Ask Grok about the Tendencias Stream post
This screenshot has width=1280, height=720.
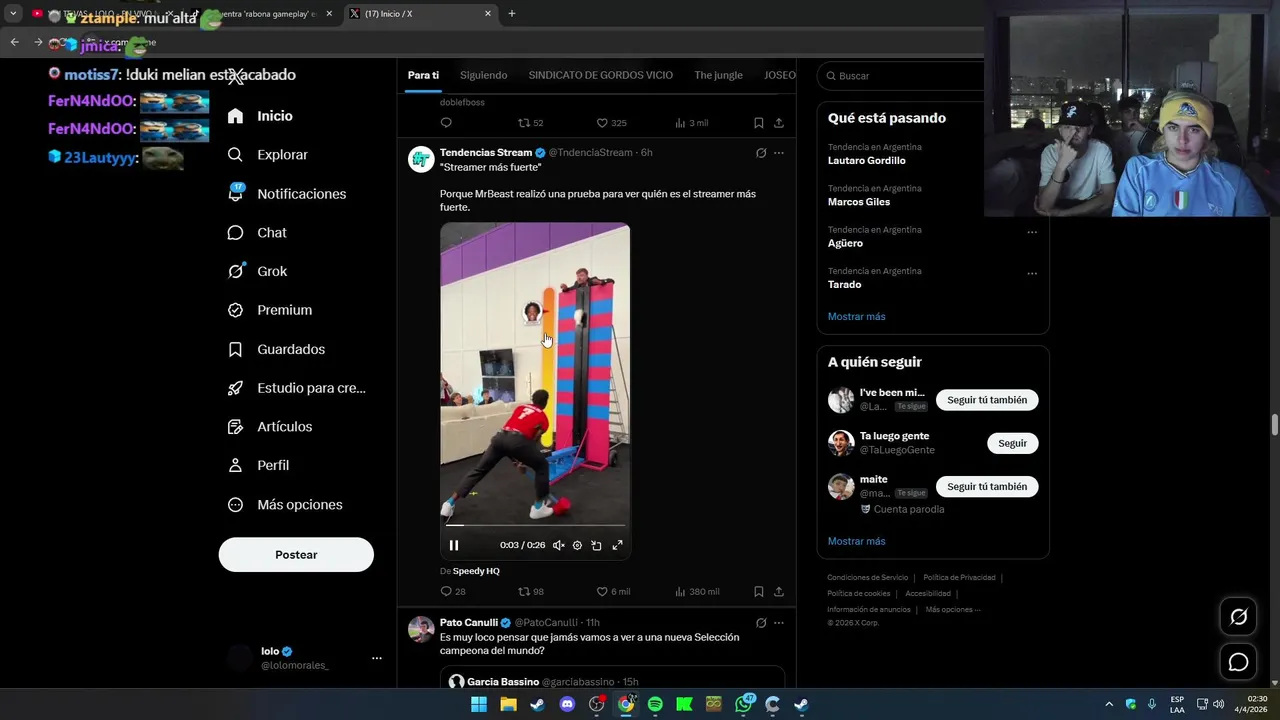tap(761, 153)
